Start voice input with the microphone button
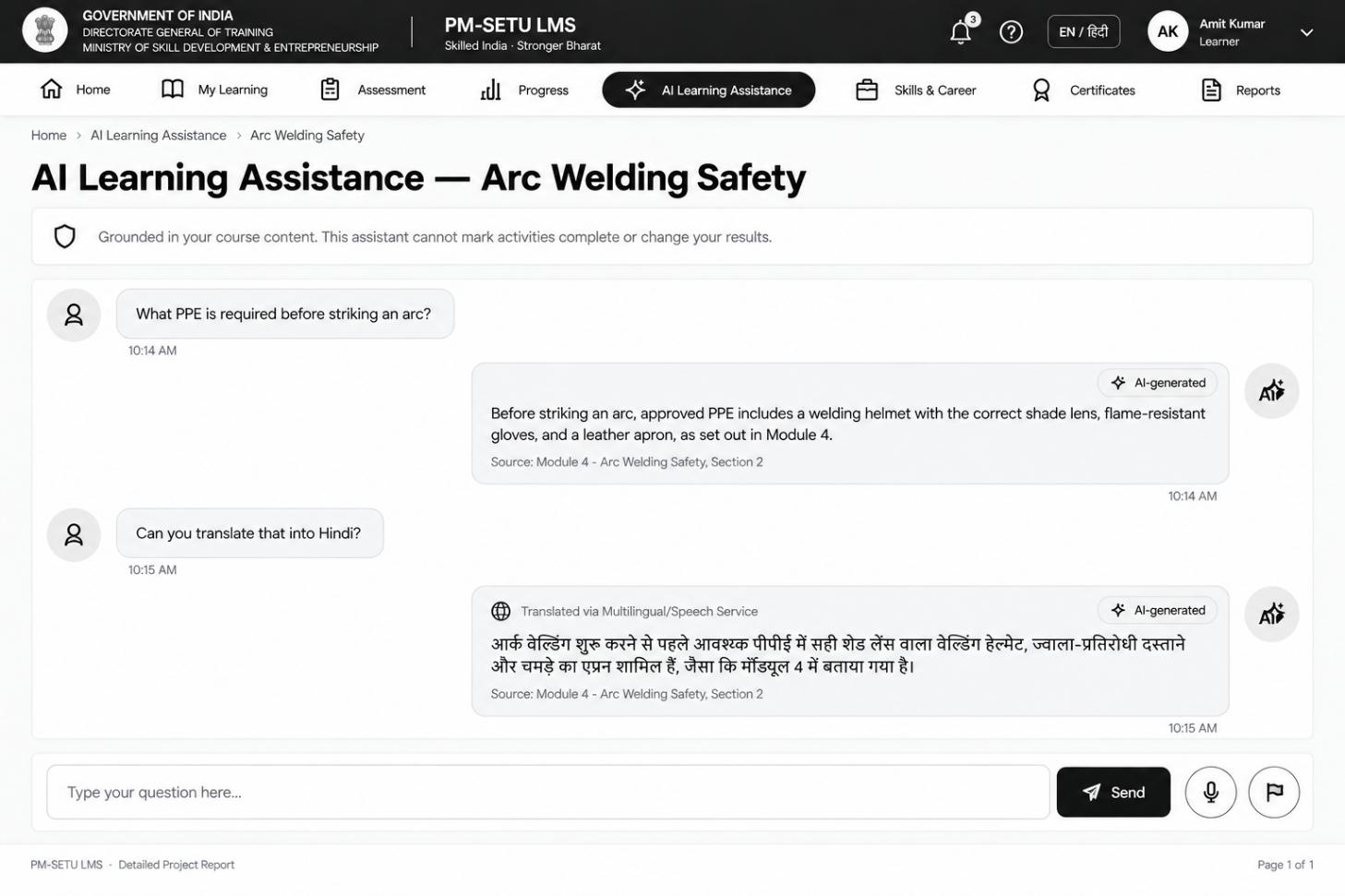This screenshot has height=896, width=1345. click(x=1210, y=792)
